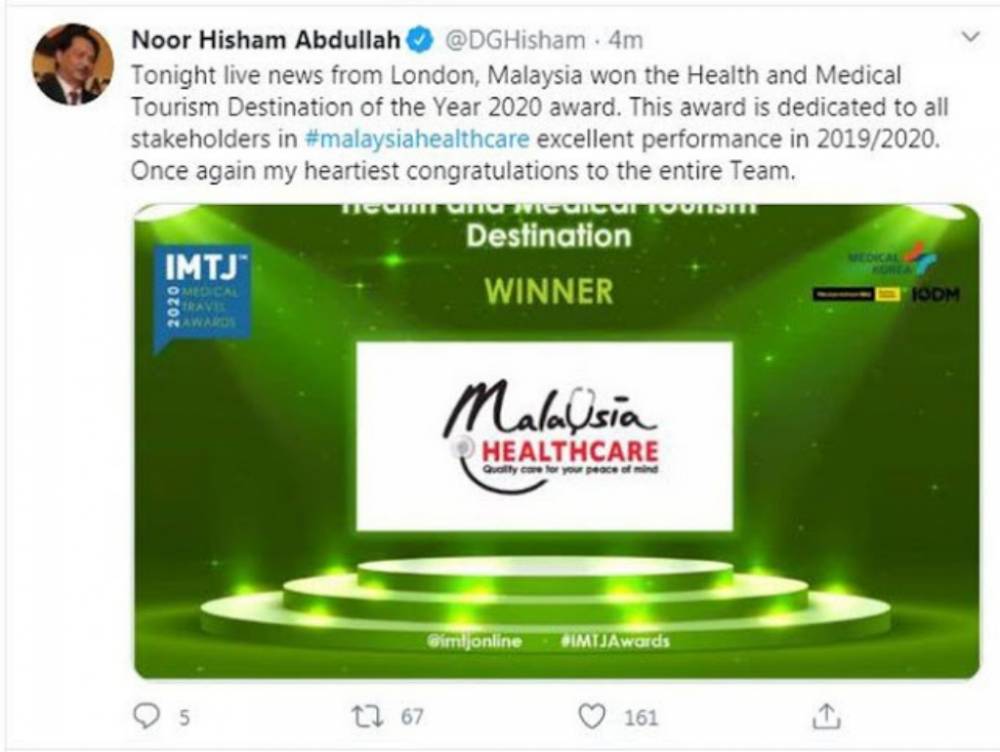Open Noor Hisham Abdullah's profile picture
Viewport: 1000px width, 752px height.
[x=72, y=64]
